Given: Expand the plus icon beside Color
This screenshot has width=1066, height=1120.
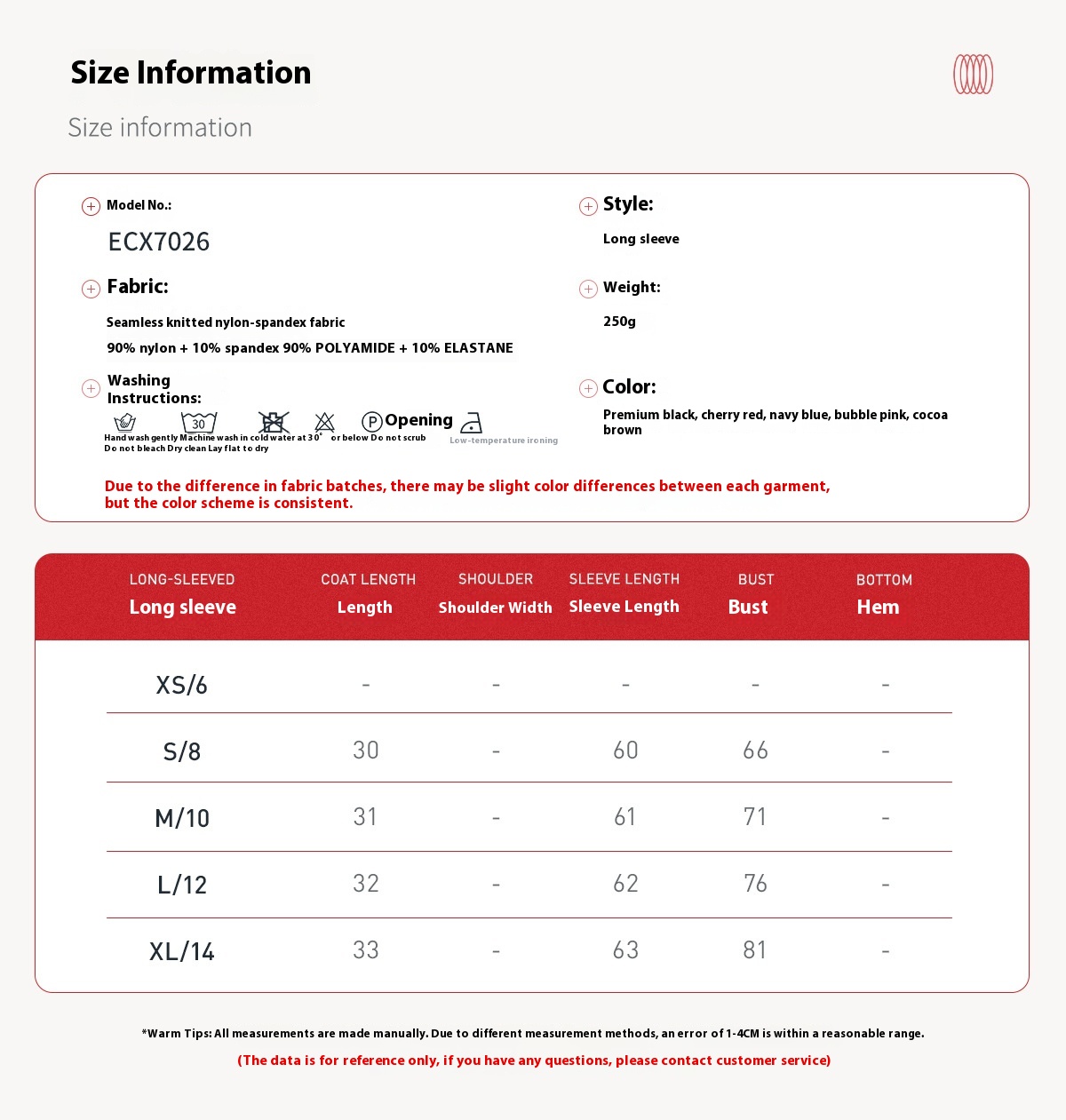Looking at the screenshot, I should (x=588, y=388).
